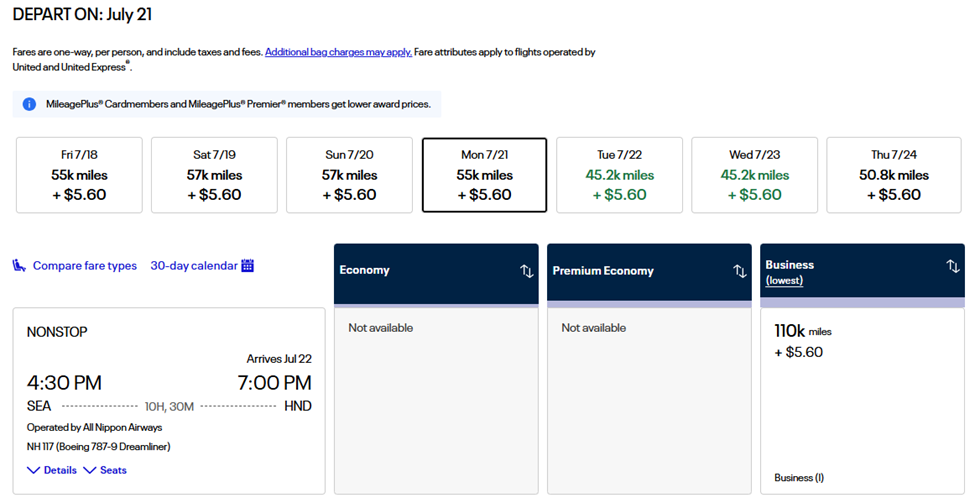This screenshot has height=498, width=975.
Task: Sort by Premium Economy column arrows
Action: pyautogui.click(x=739, y=271)
